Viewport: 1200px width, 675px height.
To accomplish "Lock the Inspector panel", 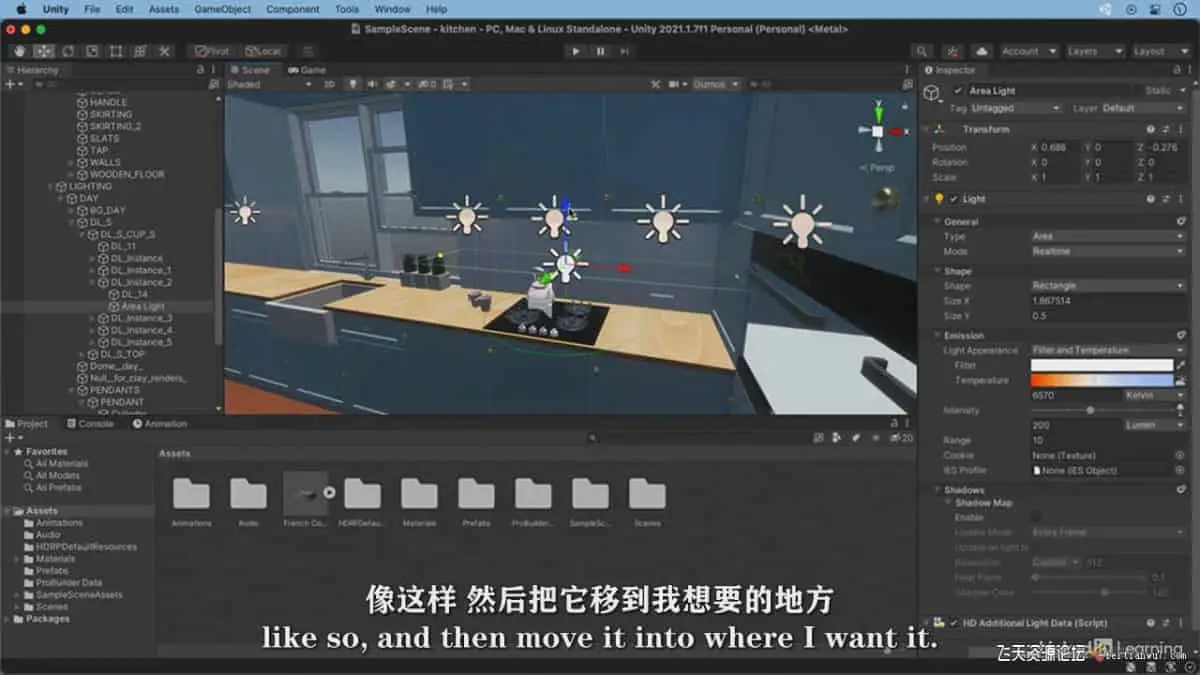I will [x=1175, y=70].
